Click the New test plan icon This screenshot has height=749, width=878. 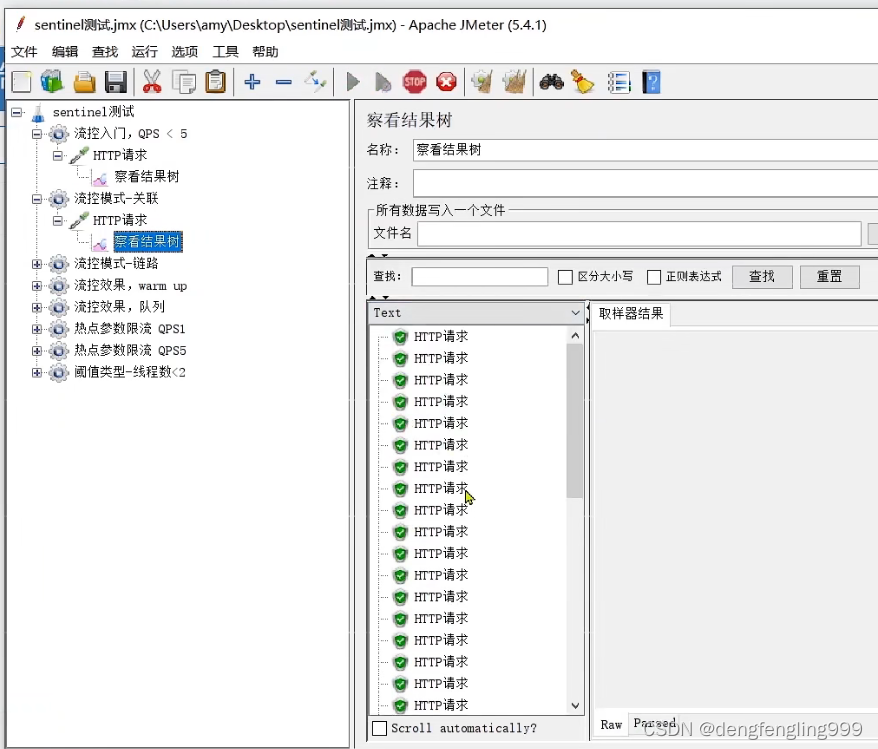(x=21, y=82)
